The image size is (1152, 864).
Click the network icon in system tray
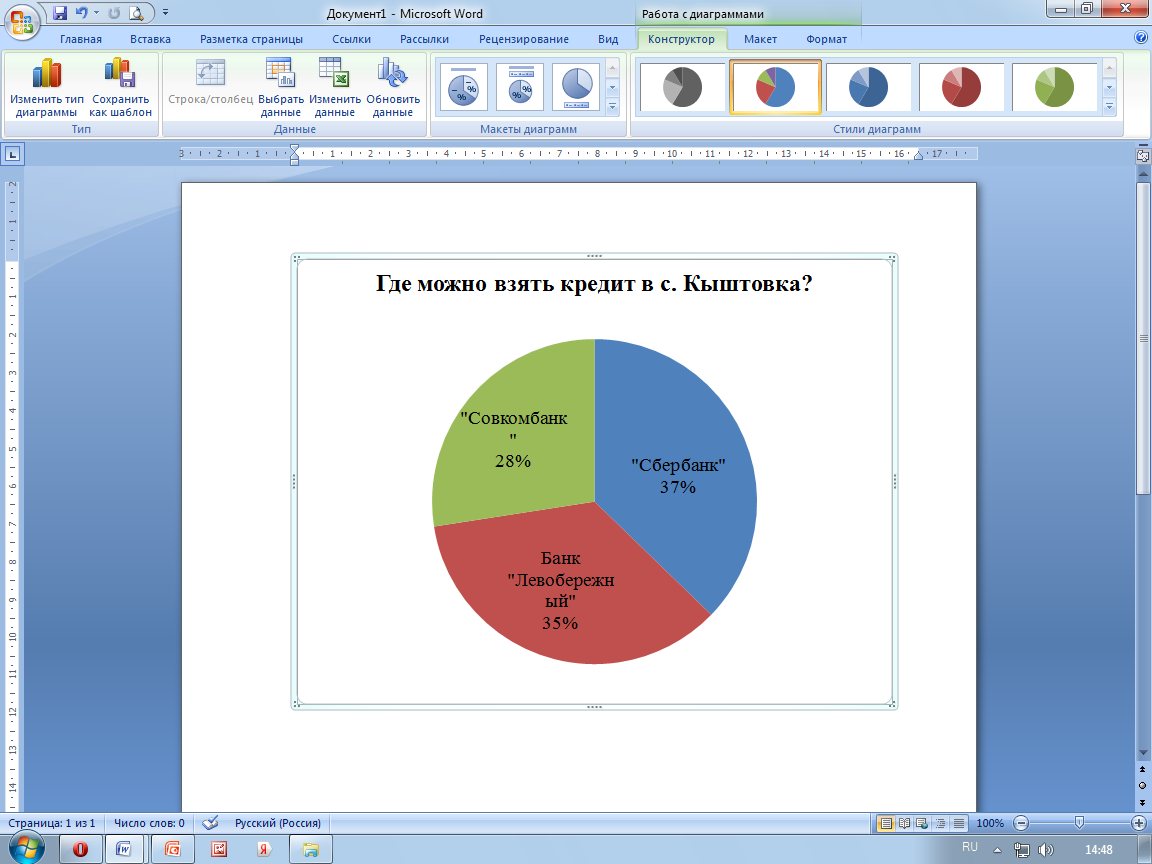coord(1021,850)
